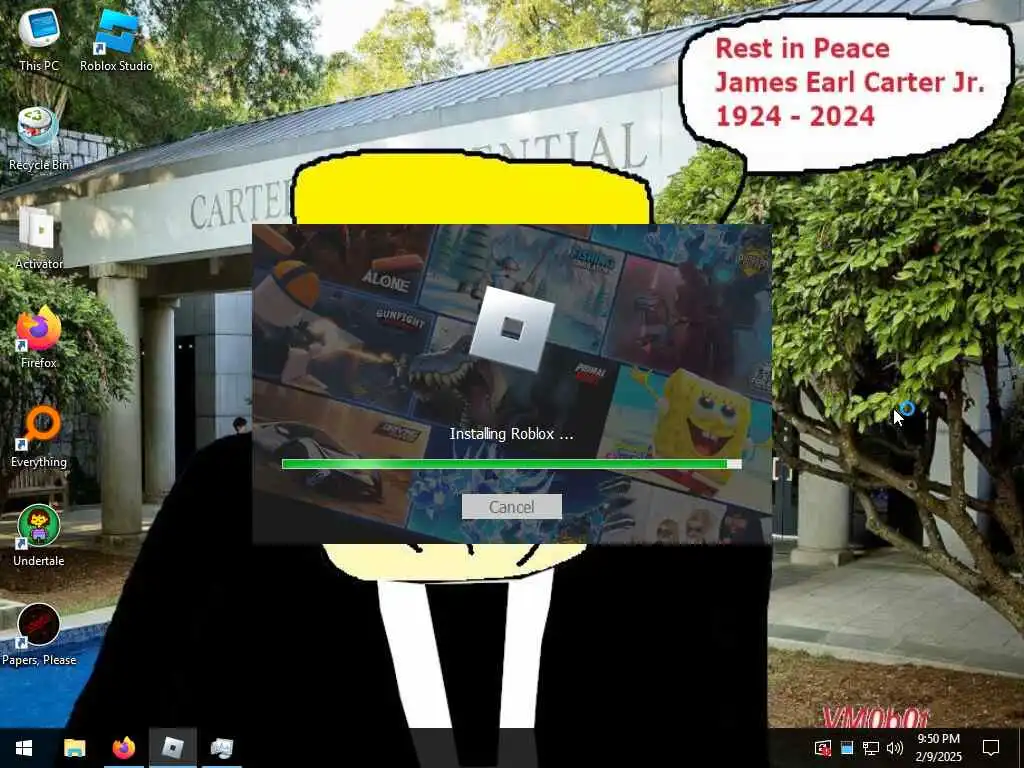Open the This PC desktop icon
The height and width of the screenshot is (768, 1024).
pos(39,38)
